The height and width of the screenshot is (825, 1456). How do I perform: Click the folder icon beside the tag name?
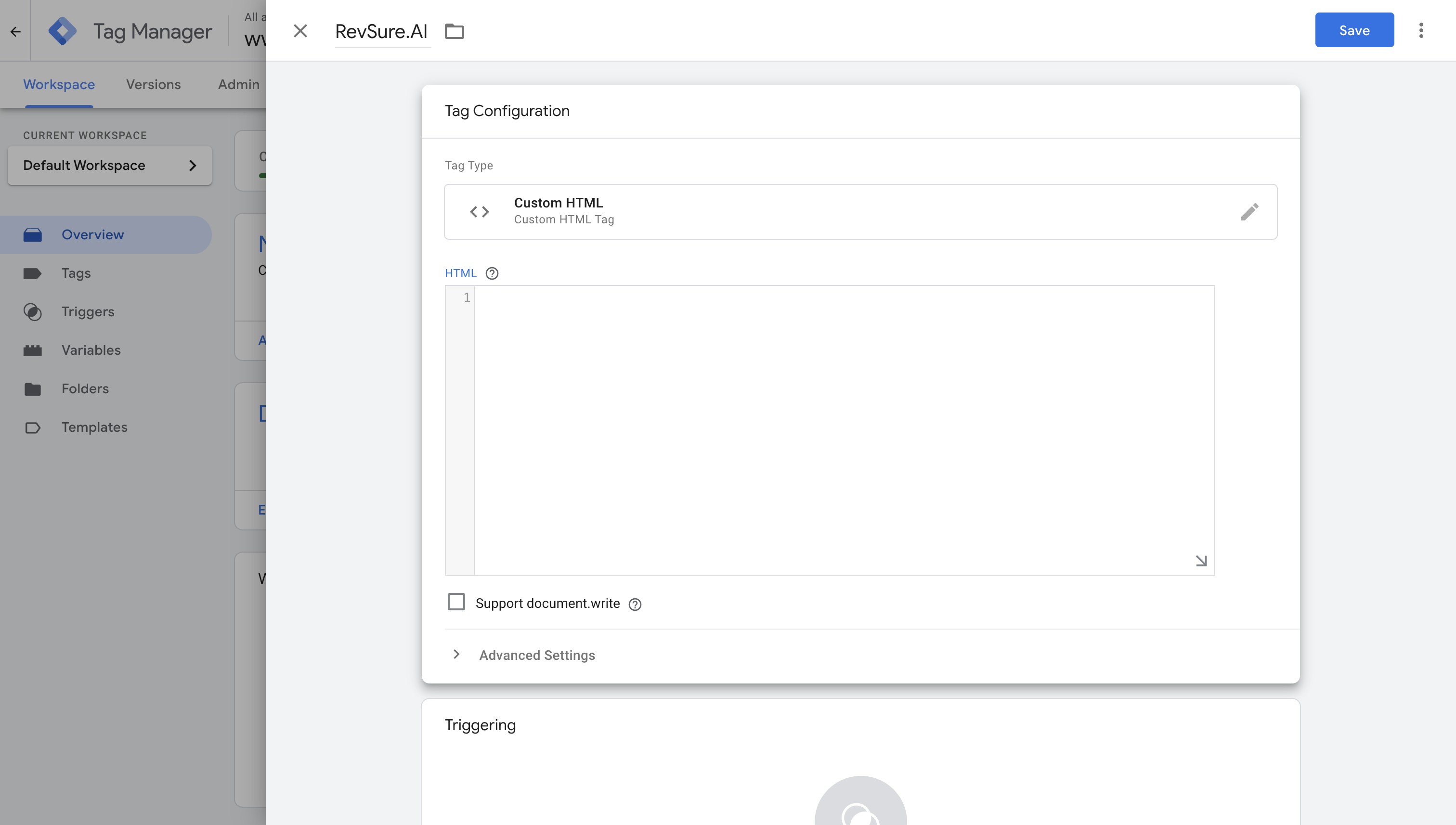point(454,31)
